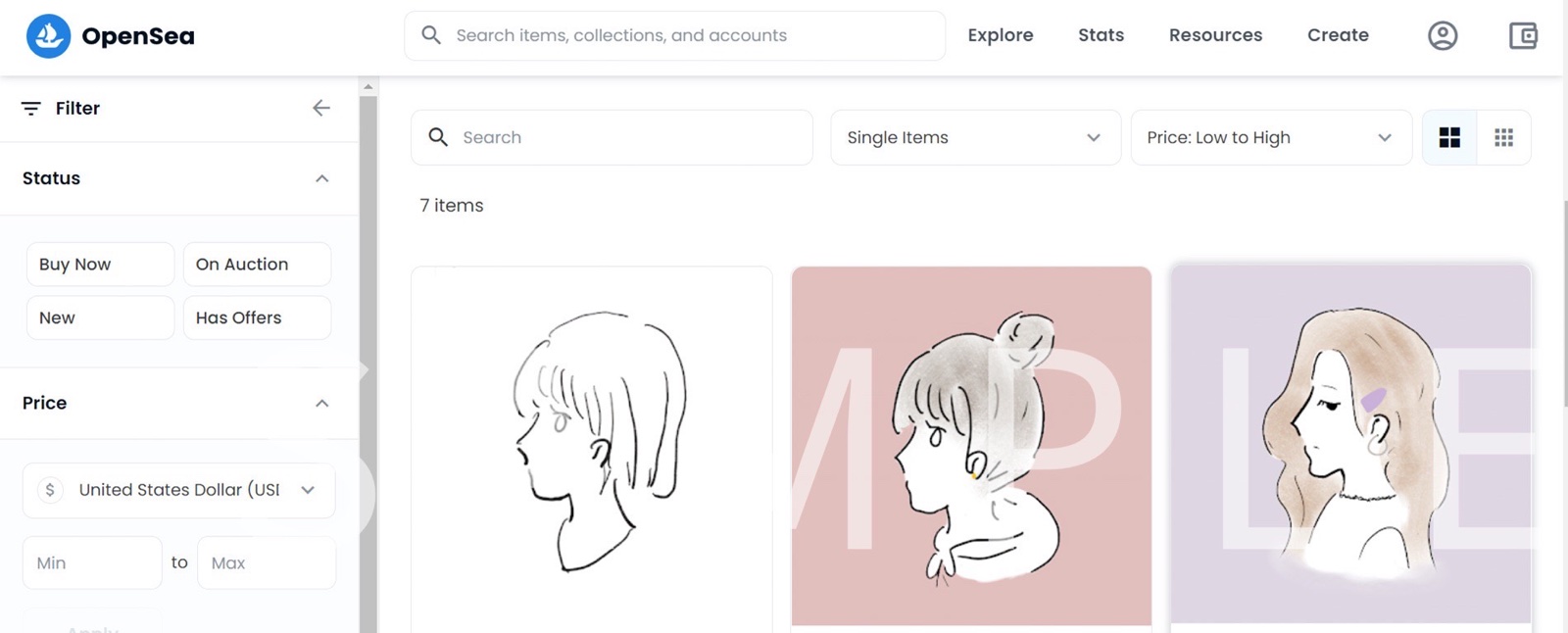
Task: Click the Create link
Action: pos(1338,35)
